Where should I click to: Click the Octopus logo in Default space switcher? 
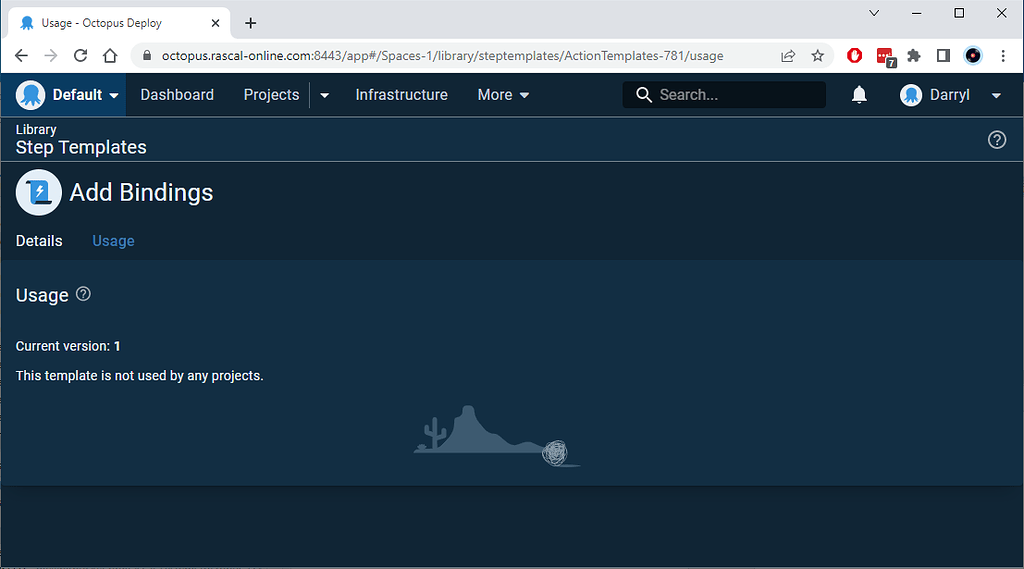(x=31, y=95)
